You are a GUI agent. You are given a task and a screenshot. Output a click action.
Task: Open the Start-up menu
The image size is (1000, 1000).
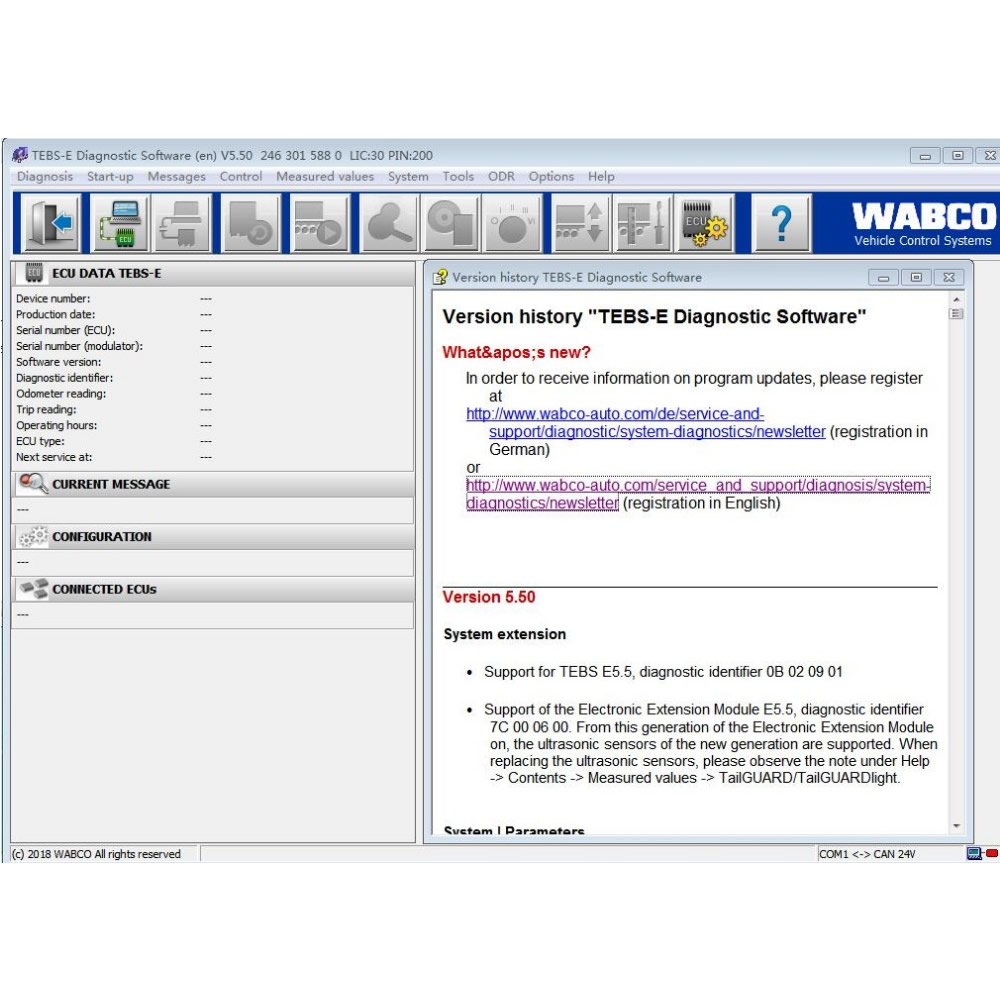110,176
